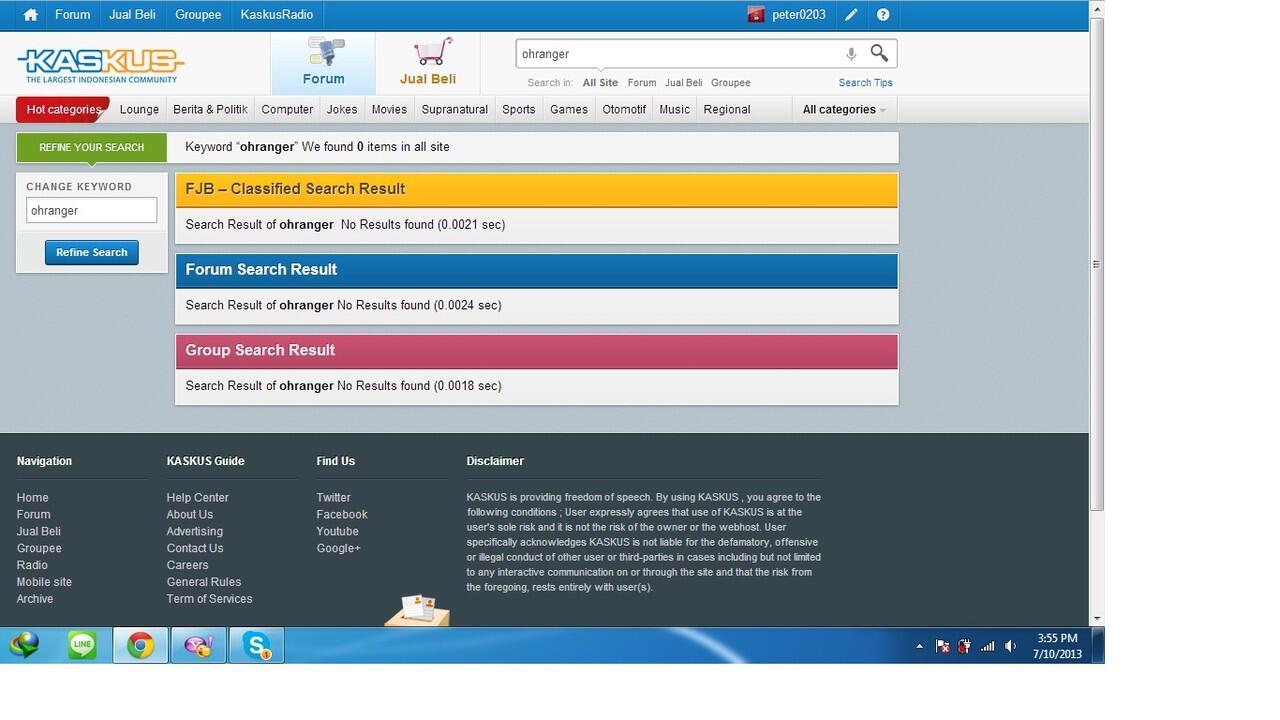The image size is (1280, 720).
Task: Open the Music category
Action: click(674, 109)
